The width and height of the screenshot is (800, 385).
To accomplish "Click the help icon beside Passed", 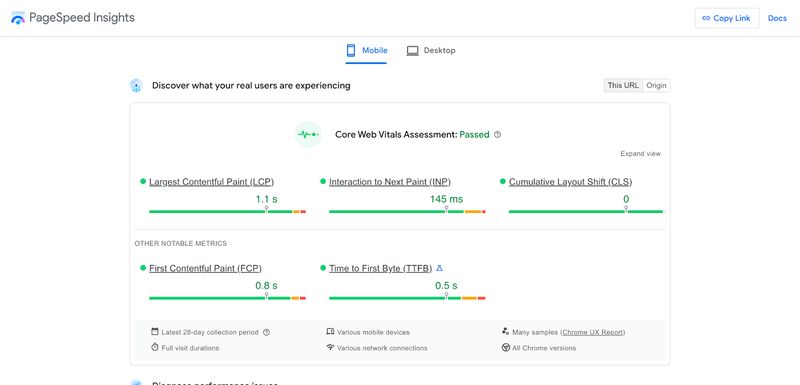I will tap(497, 135).
